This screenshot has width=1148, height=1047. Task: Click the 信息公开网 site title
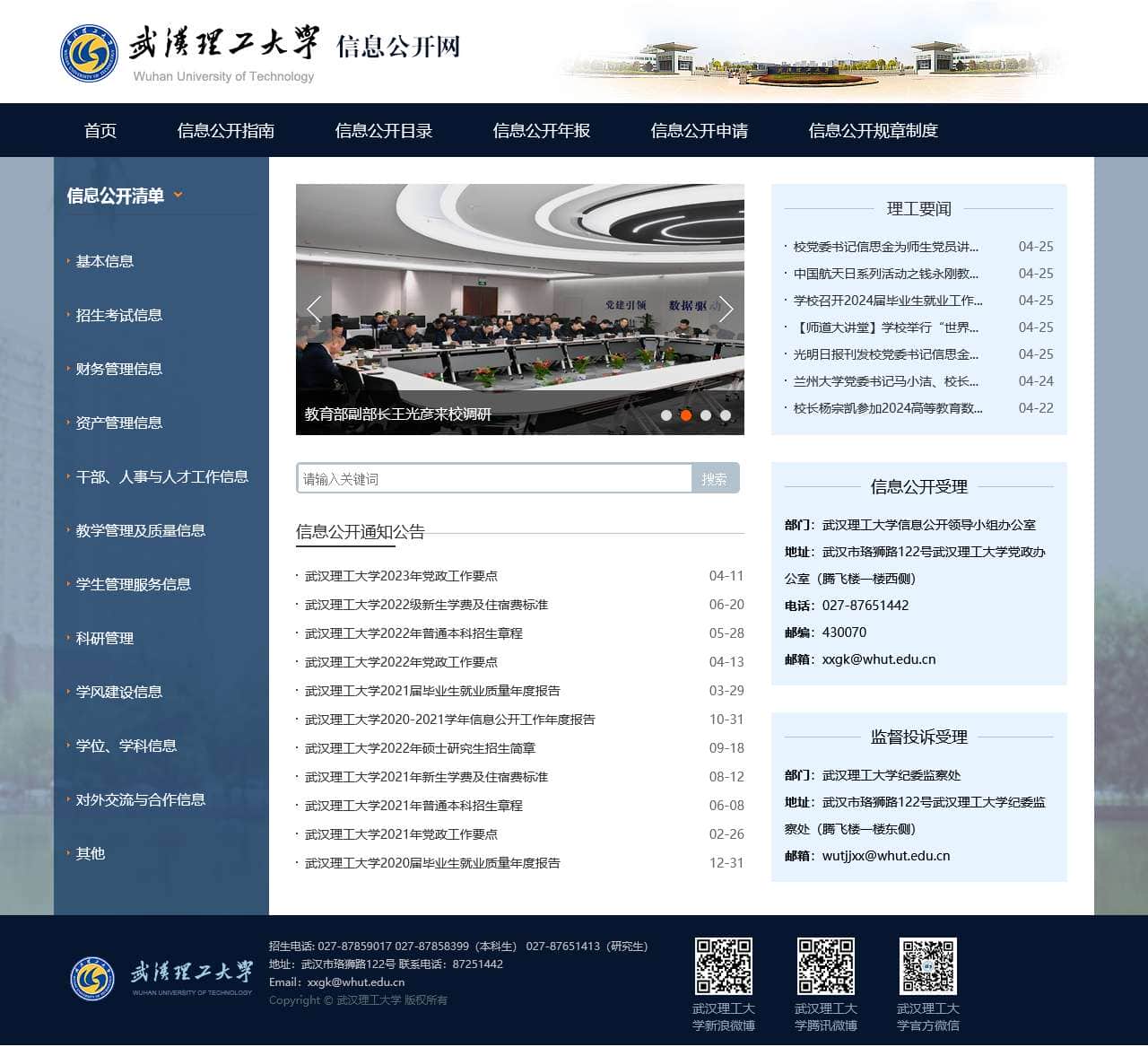tap(398, 46)
